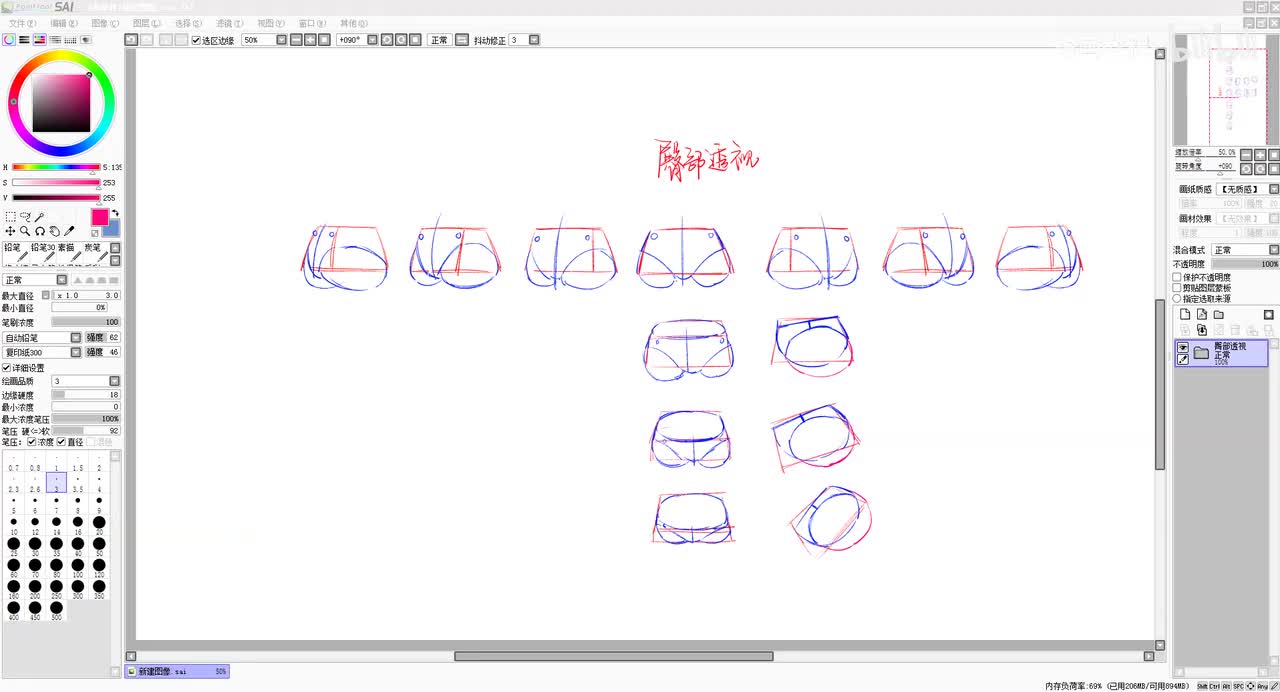Zoom out canvas with toolbar minus button
Viewport: 1280px width, 692px height.
tap(296, 40)
